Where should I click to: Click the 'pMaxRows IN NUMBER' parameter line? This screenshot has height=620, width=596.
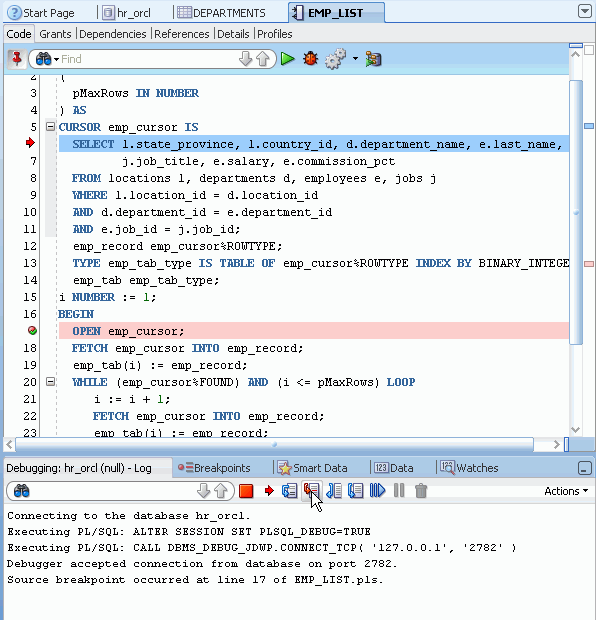click(136, 93)
